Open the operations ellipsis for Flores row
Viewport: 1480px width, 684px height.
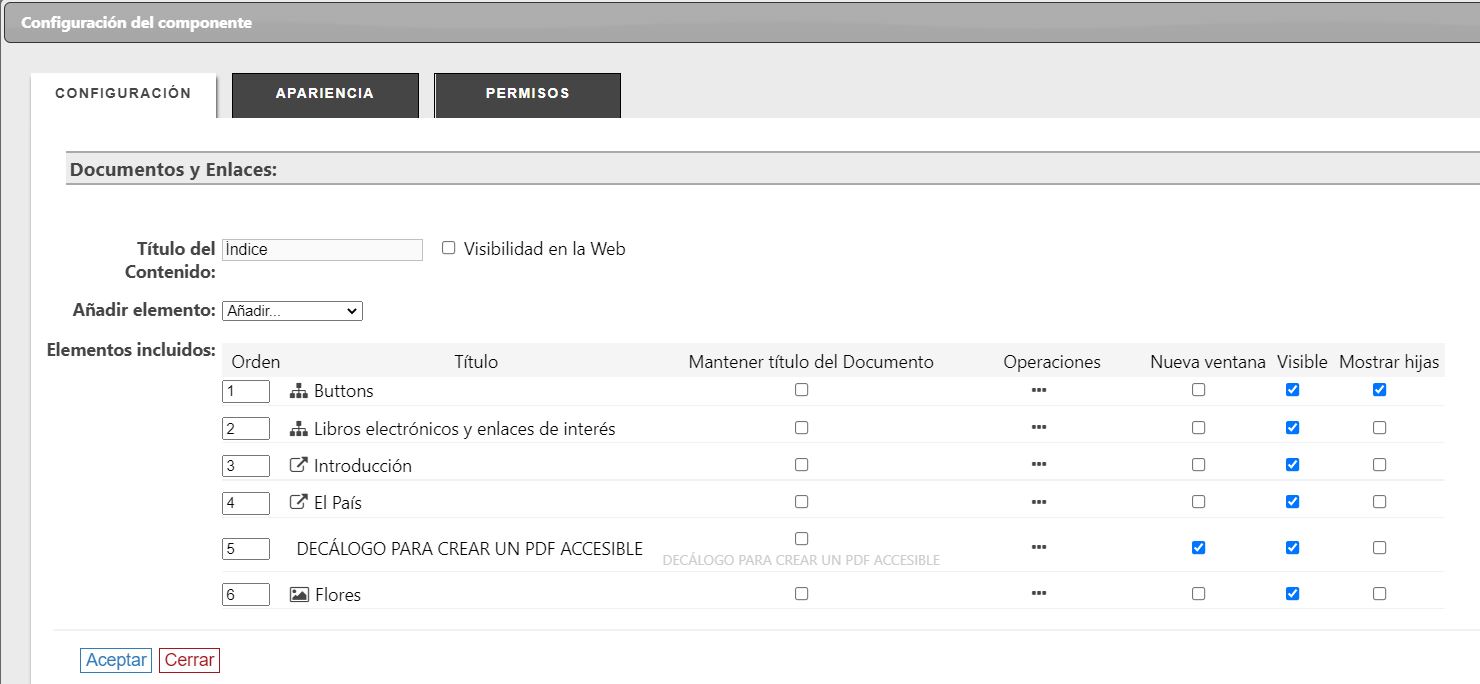[x=1038, y=594]
